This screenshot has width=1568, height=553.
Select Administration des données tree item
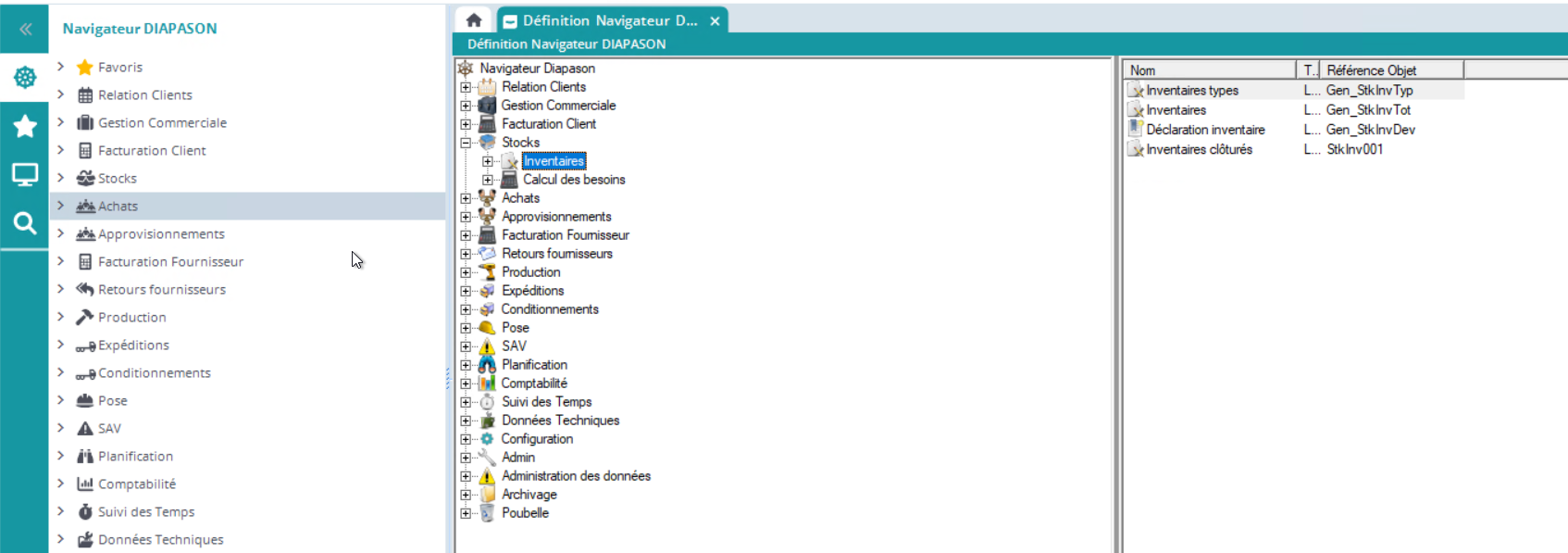click(576, 476)
